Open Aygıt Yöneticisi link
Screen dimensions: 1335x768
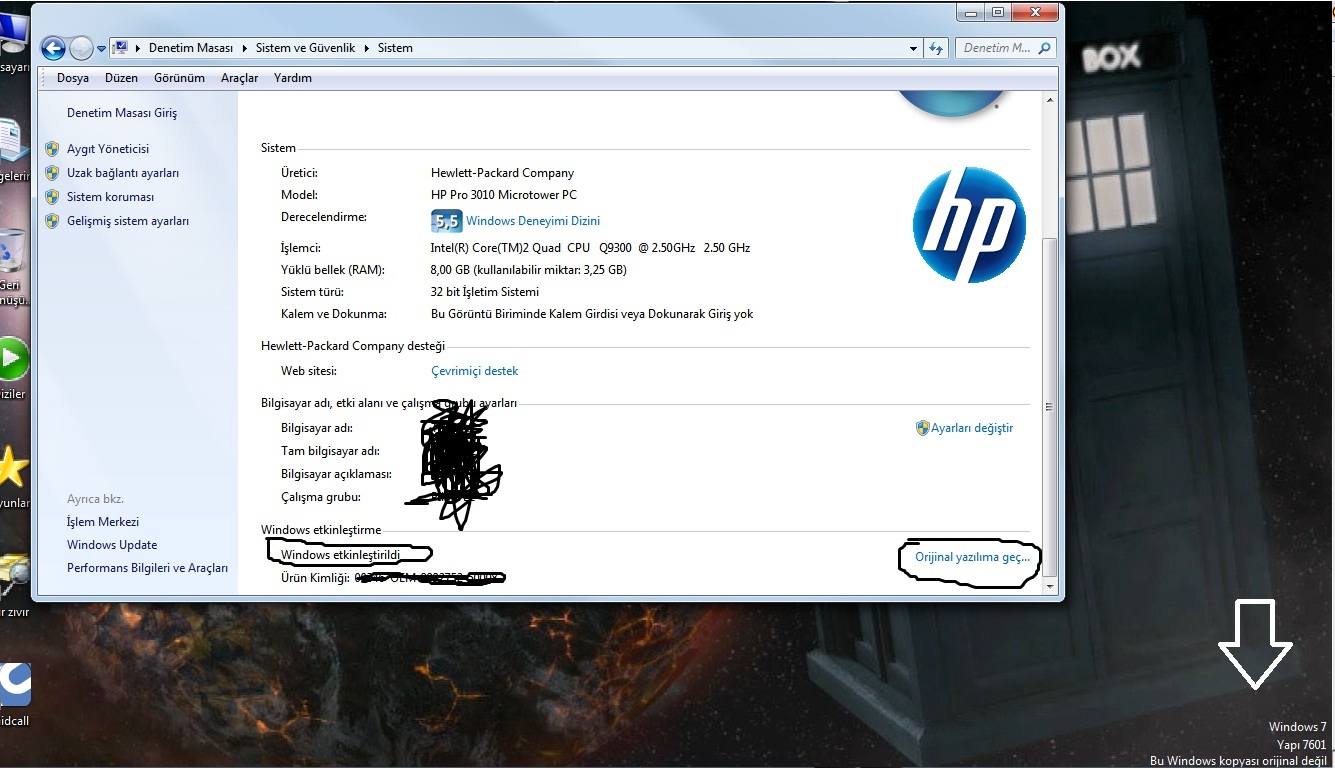(x=108, y=149)
